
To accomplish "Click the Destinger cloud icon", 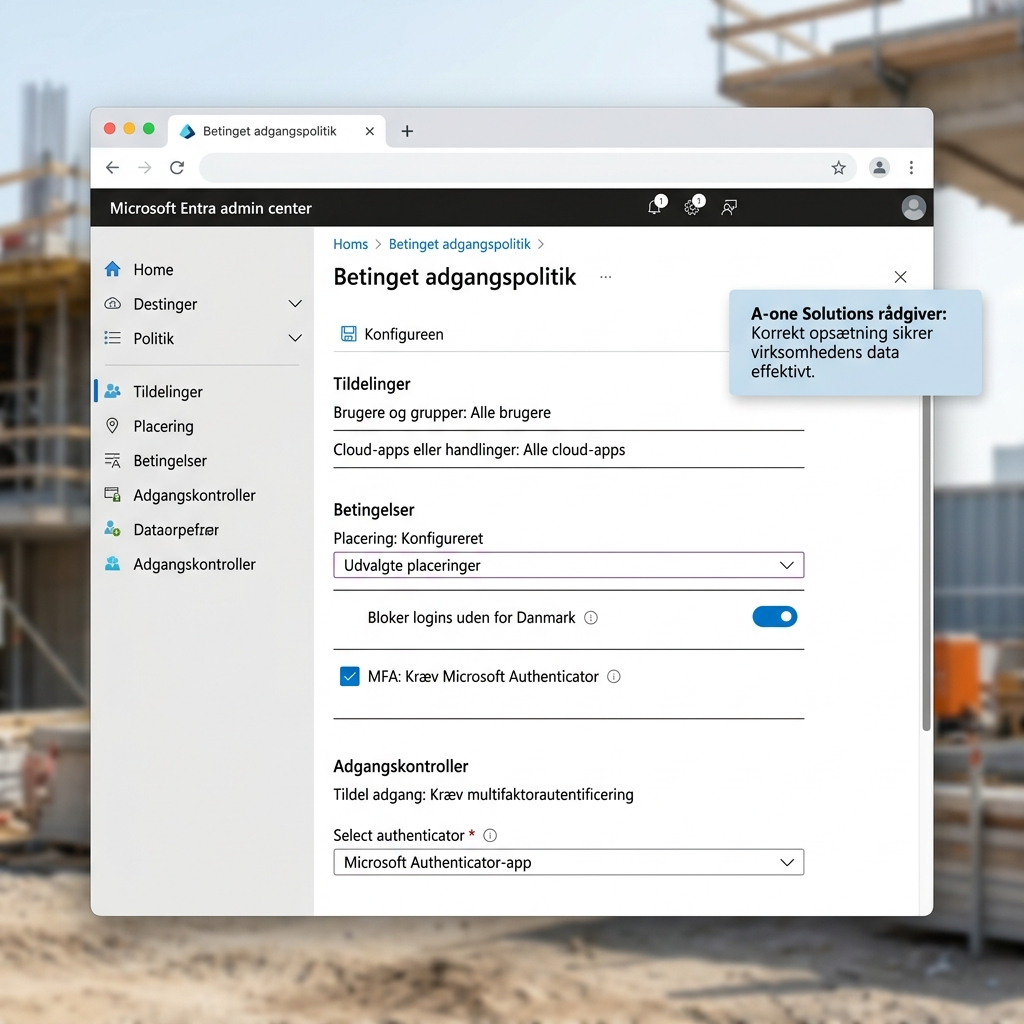I will (x=112, y=304).
